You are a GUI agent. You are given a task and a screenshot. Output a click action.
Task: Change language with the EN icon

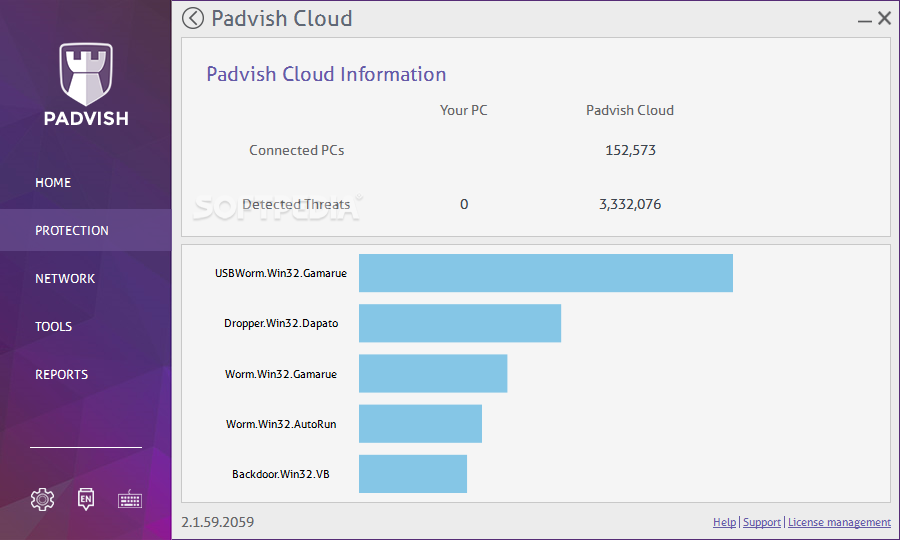[x=86, y=499]
